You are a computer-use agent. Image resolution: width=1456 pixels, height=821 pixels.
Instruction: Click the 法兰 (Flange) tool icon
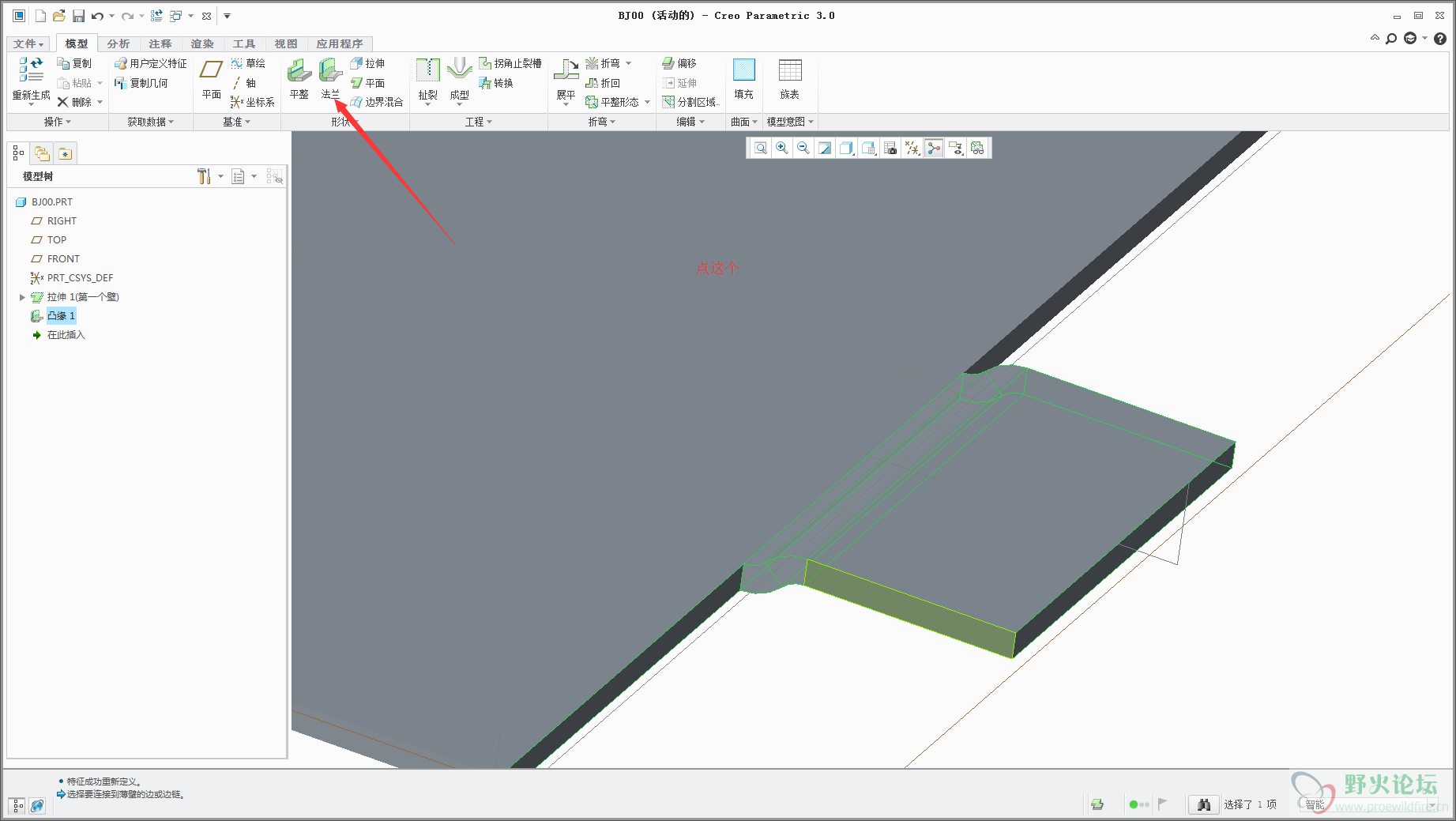(x=330, y=71)
